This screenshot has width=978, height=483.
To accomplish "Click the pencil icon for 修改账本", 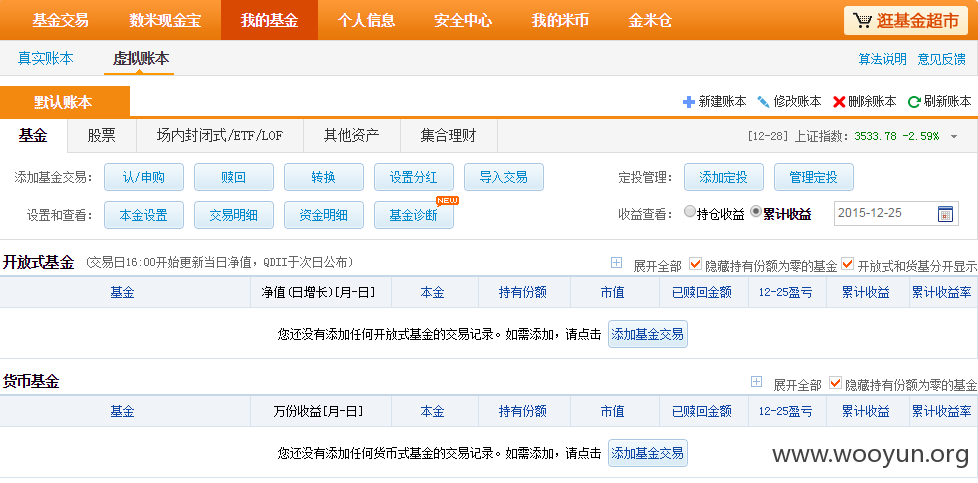I will [x=763, y=102].
